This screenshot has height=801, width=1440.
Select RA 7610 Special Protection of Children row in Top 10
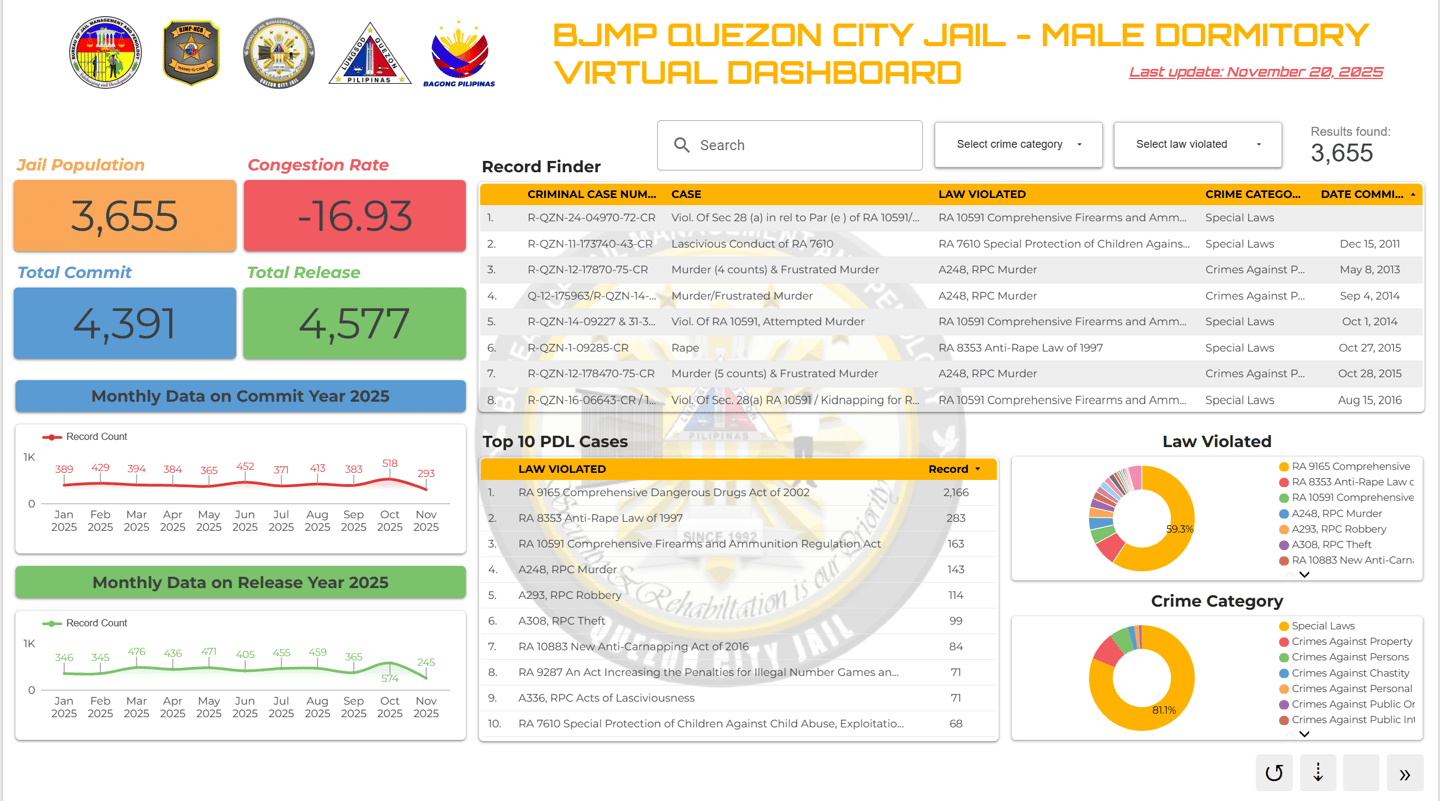(739, 724)
